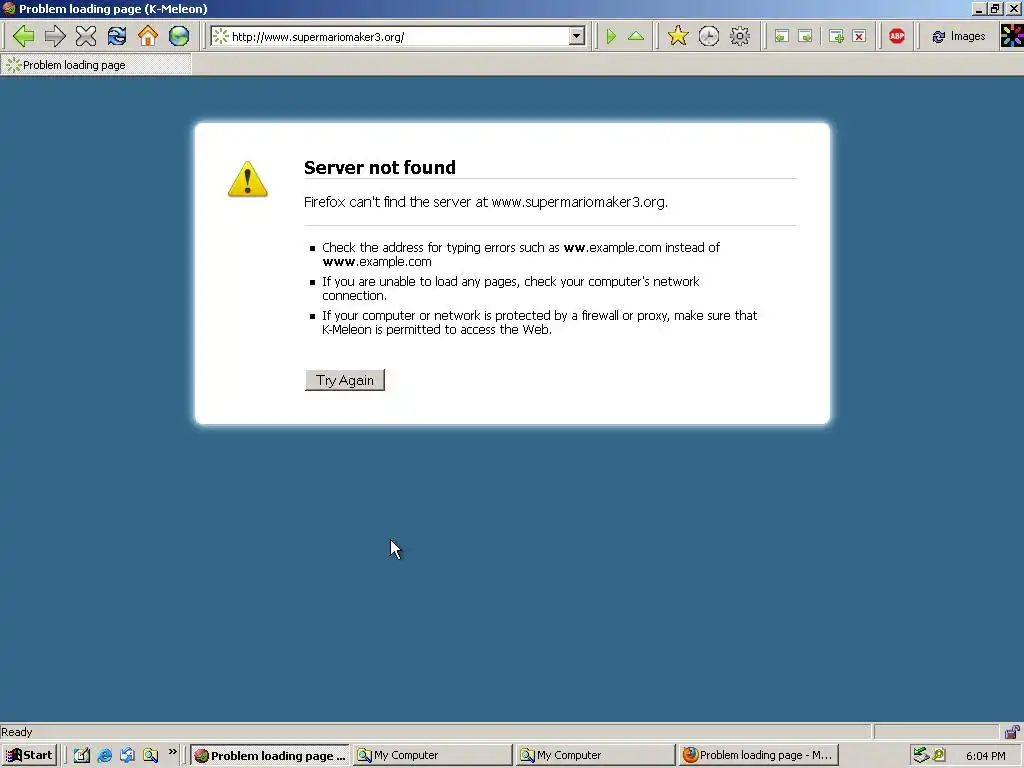Click the globe search icon in toolbar
The width and height of the screenshot is (1024, 768).
point(178,36)
